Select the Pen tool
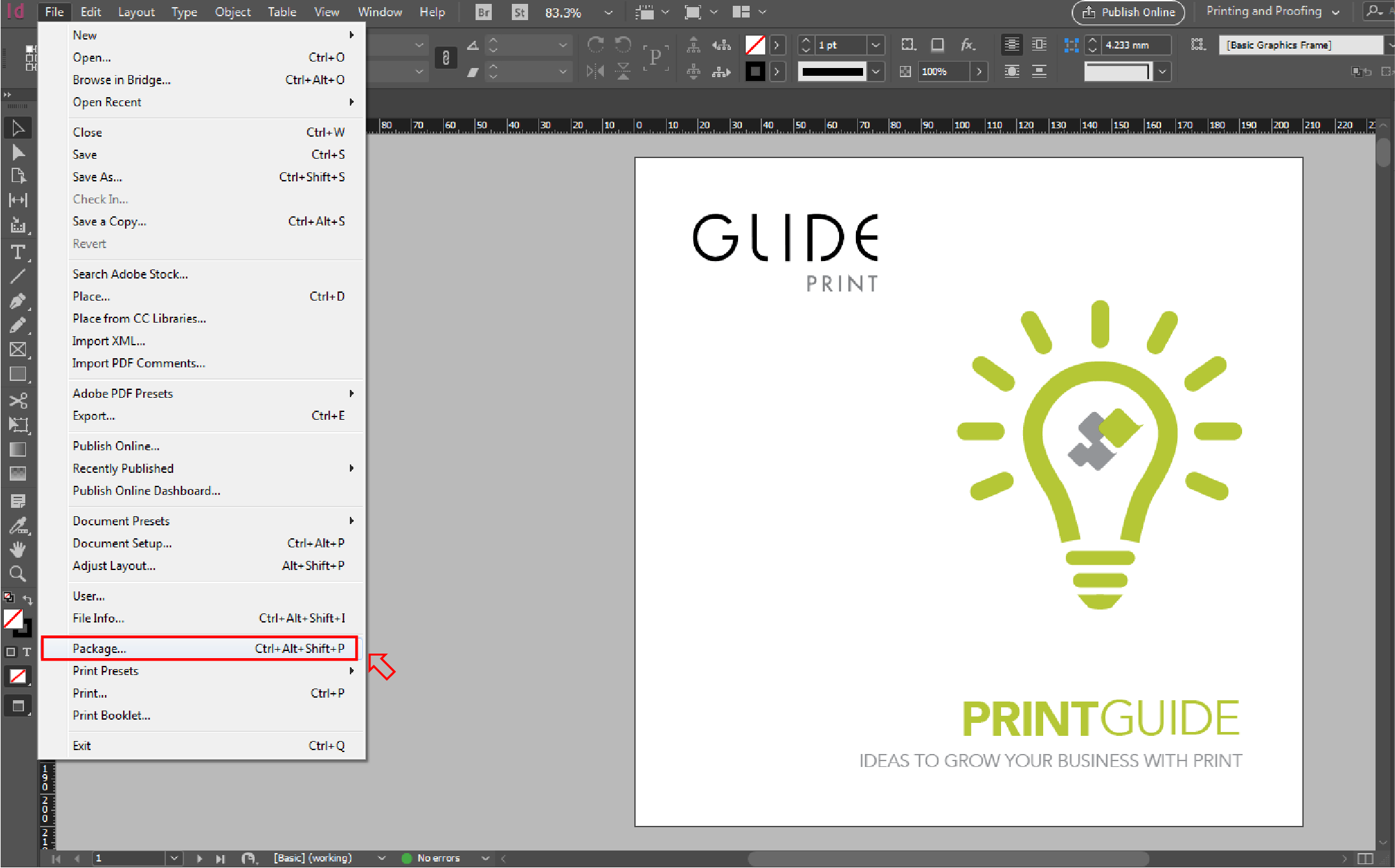Image resolution: width=1395 pixels, height=868 pixels. [x=18, y=301]
